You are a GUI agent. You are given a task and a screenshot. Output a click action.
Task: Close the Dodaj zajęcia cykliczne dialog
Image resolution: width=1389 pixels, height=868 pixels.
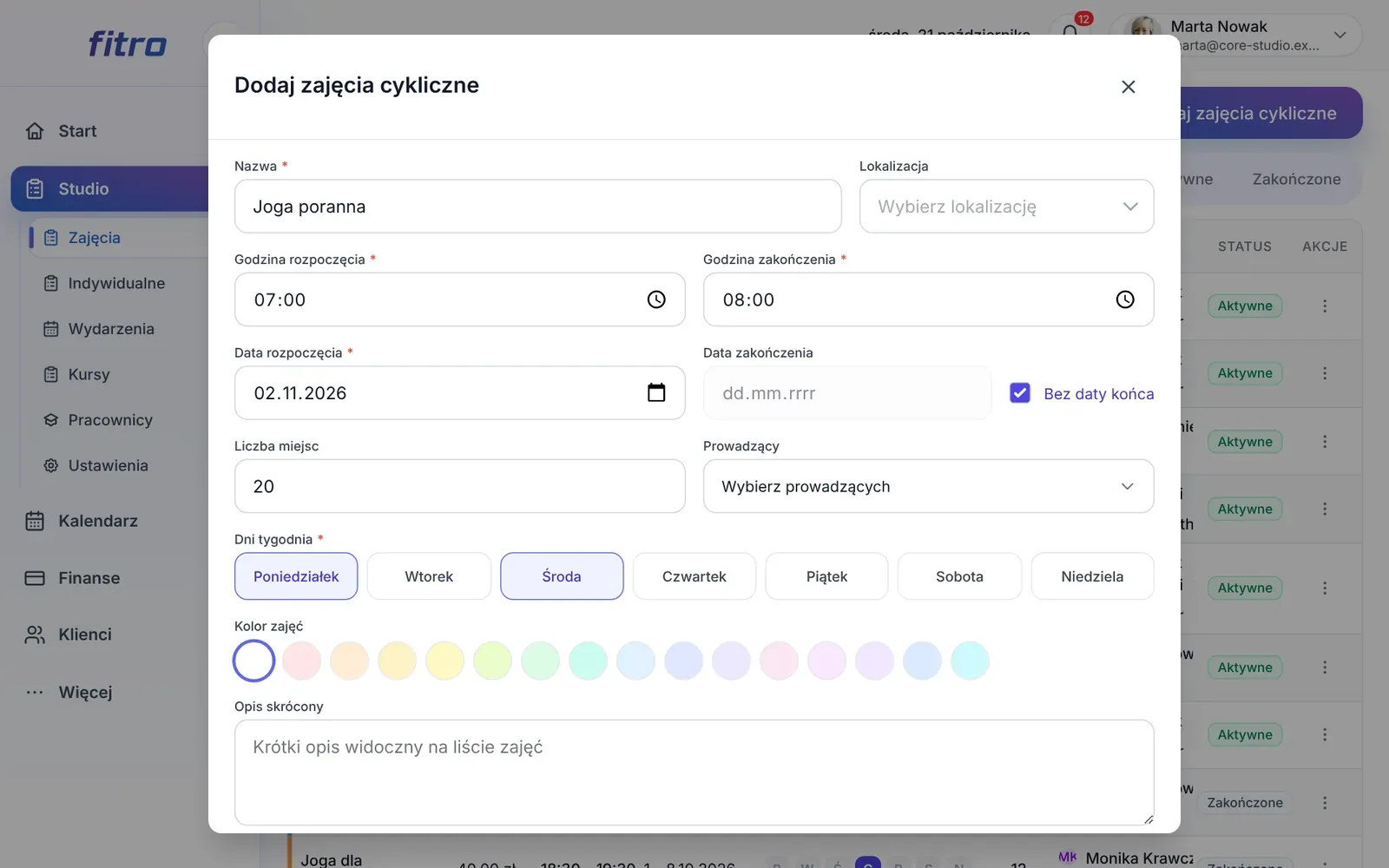tap(1129, 87)
